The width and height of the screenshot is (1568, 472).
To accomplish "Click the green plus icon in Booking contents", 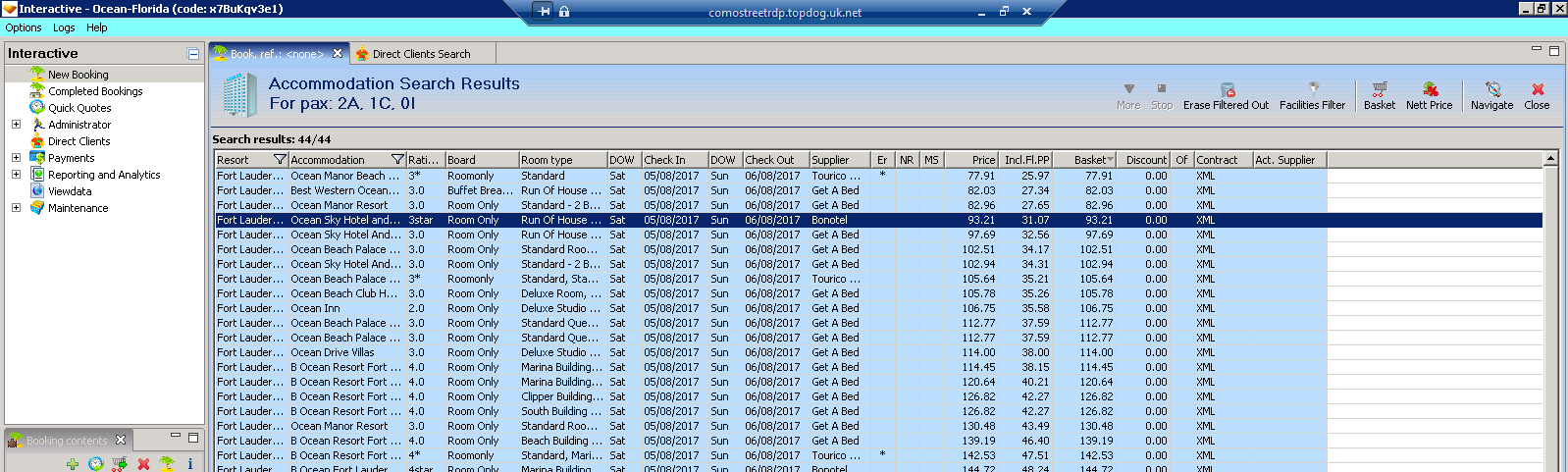I will click(73, 464).
